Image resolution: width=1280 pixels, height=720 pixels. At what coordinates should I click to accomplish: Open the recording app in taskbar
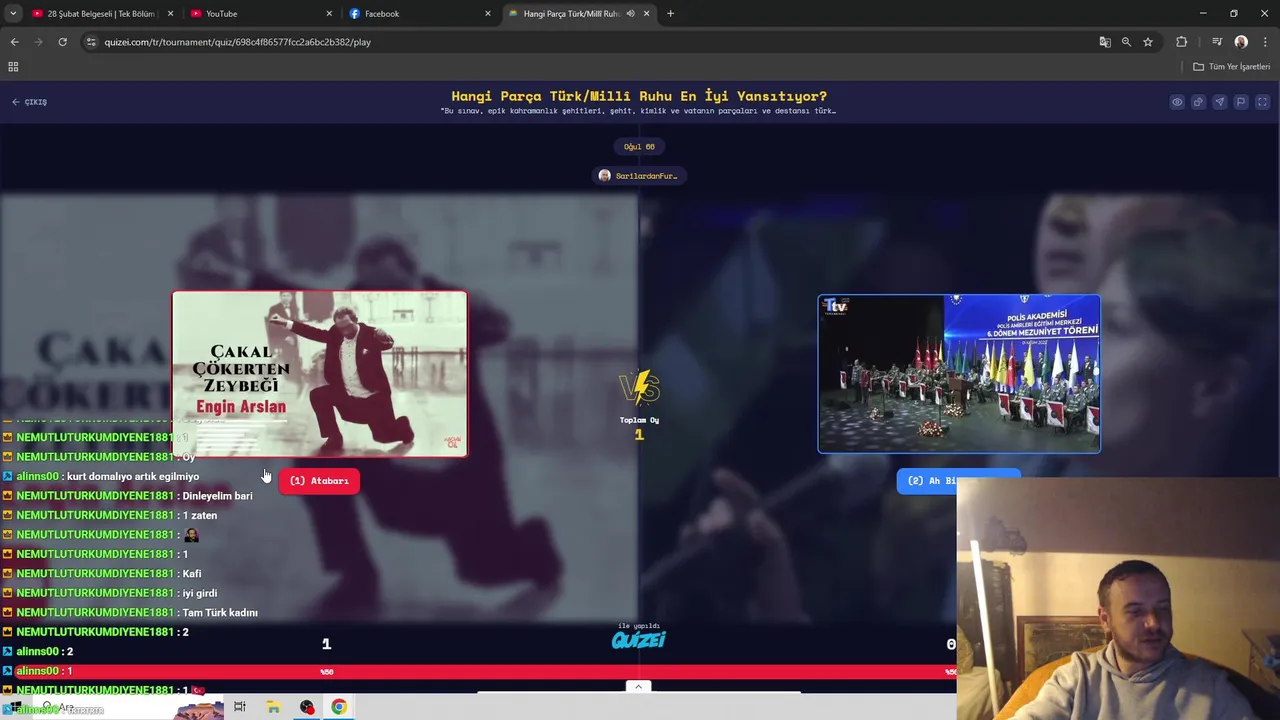click(x=307, y=707)
